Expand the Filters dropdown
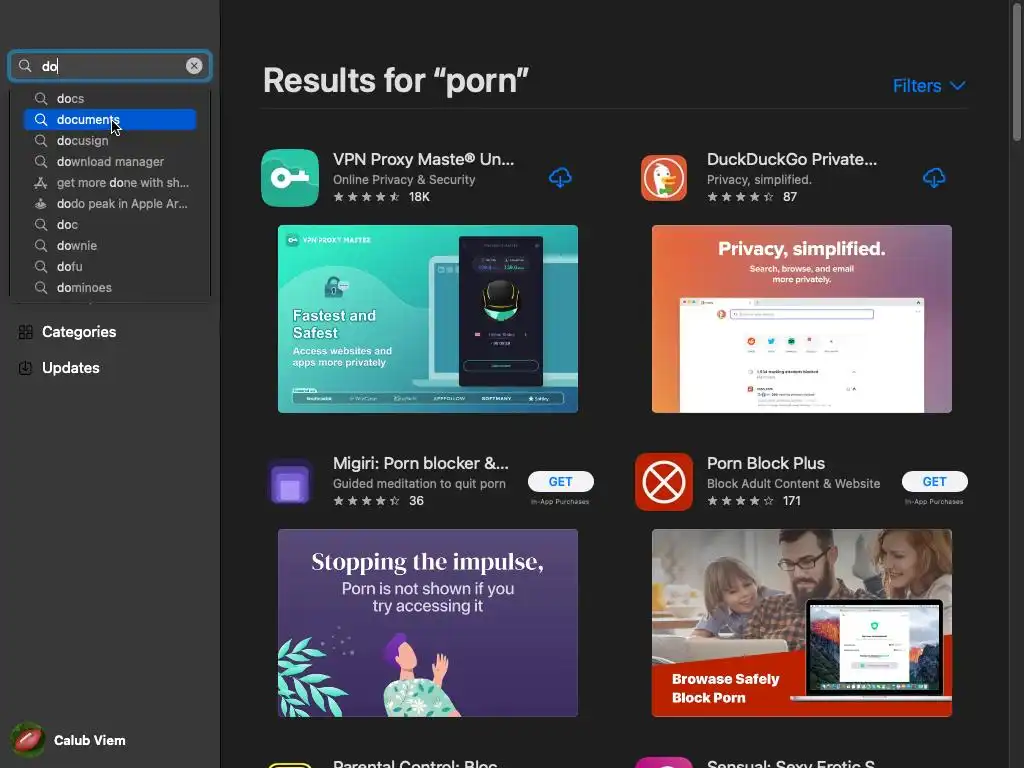 [x=929, y=86]
